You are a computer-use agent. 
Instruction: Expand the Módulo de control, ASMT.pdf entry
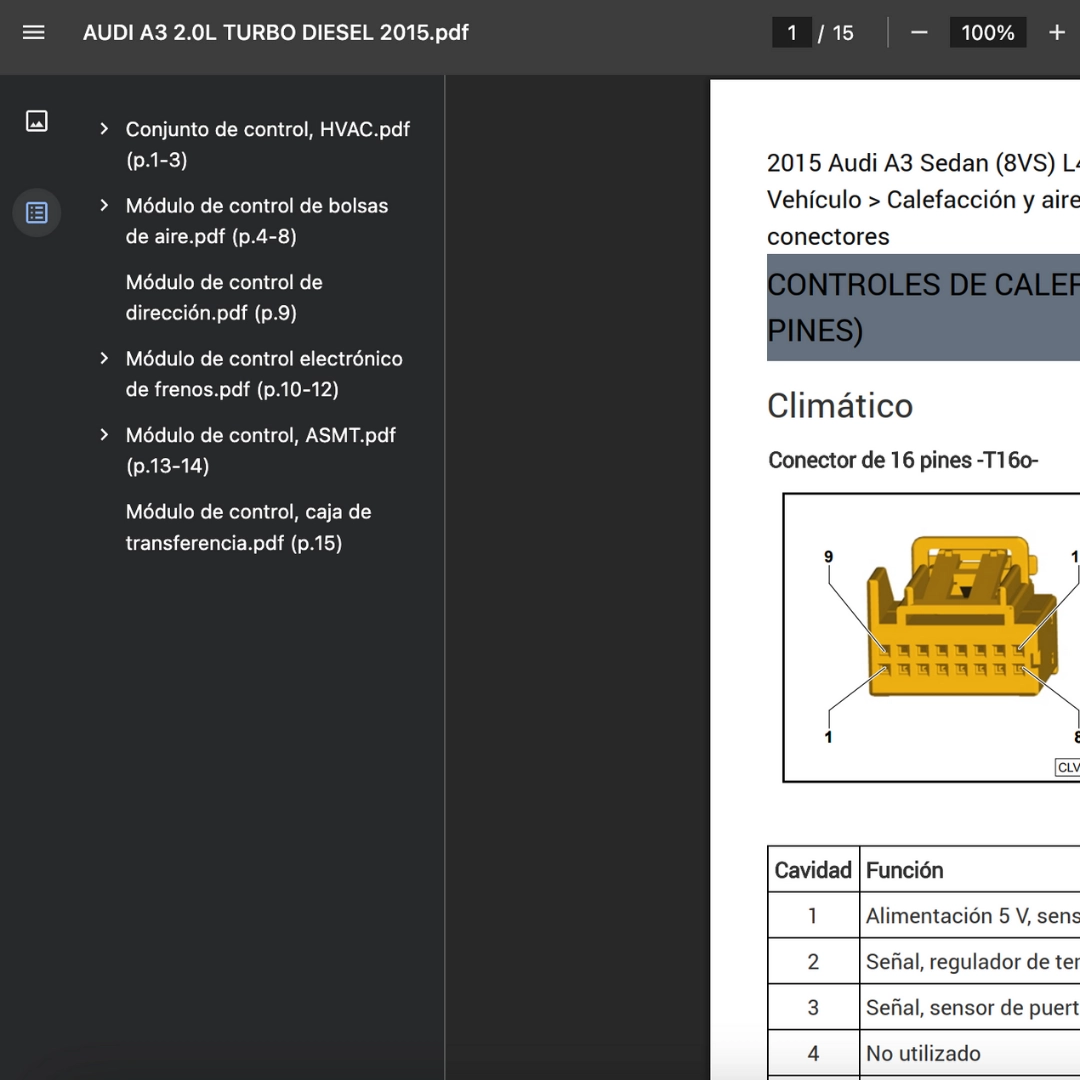click(104, 435)
